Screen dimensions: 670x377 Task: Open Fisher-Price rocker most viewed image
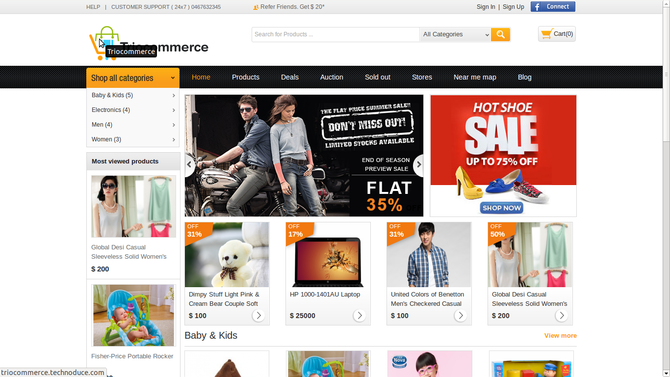pyautogui.click(x=133, y=315)
